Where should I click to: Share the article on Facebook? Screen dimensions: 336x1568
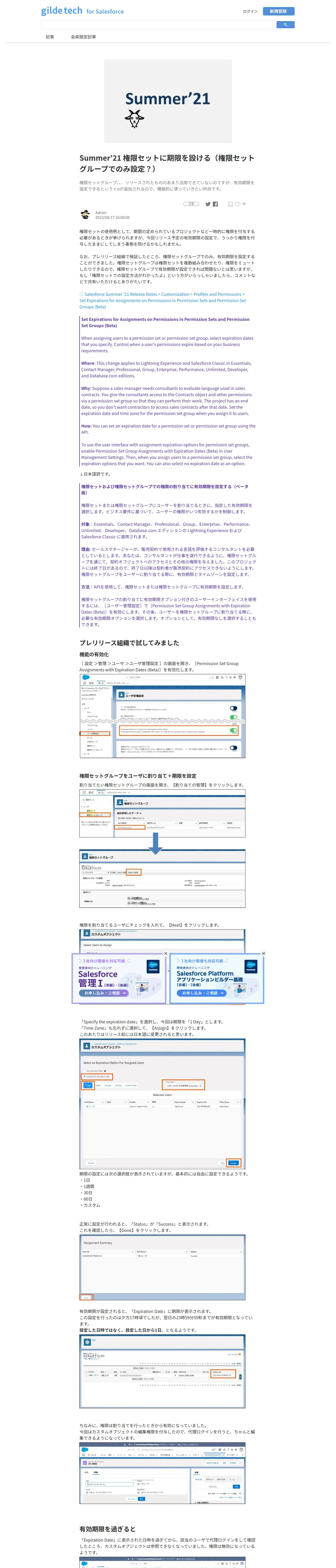[215, 204]
